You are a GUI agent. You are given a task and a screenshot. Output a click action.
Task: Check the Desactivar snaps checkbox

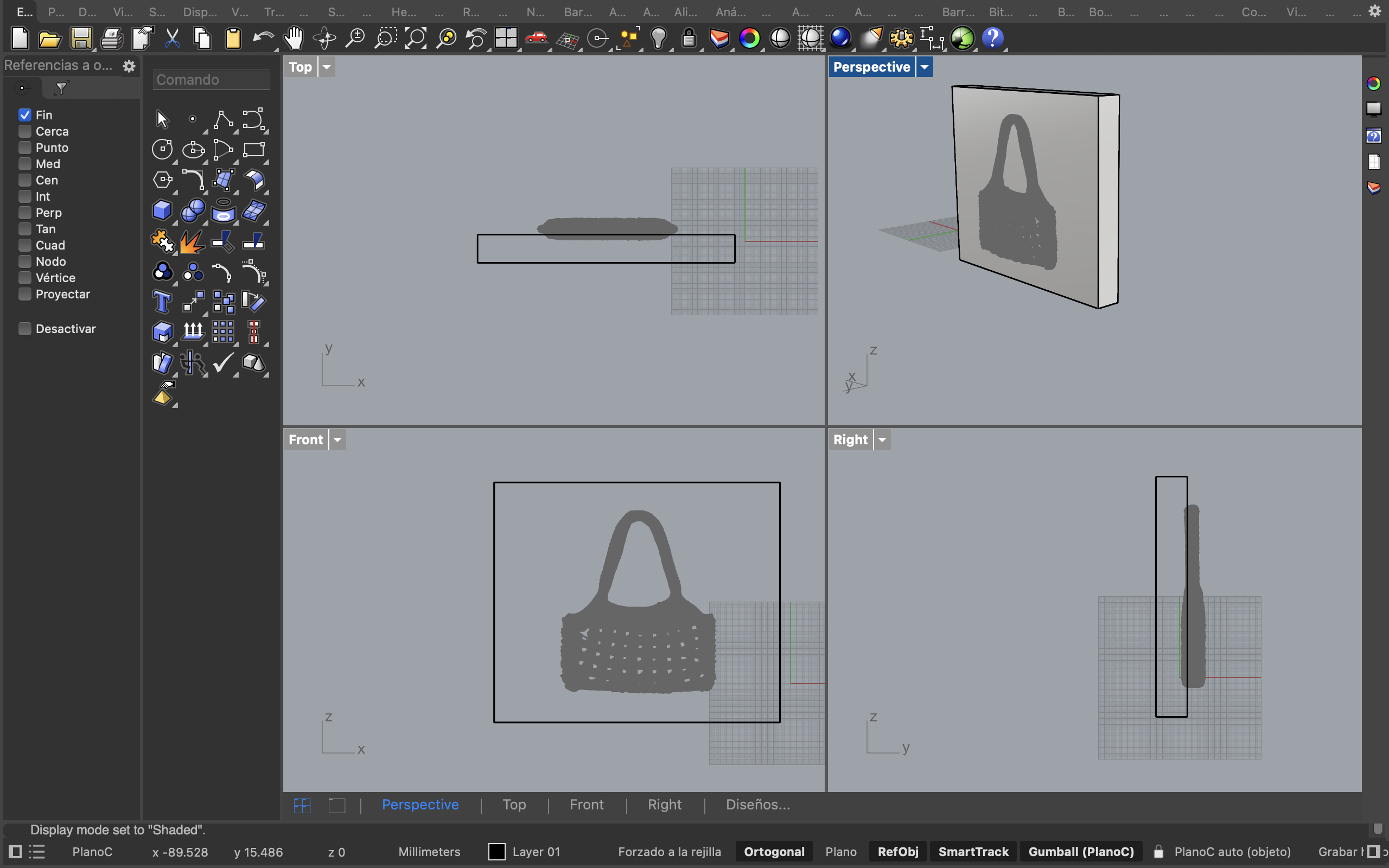coord(24,329)
